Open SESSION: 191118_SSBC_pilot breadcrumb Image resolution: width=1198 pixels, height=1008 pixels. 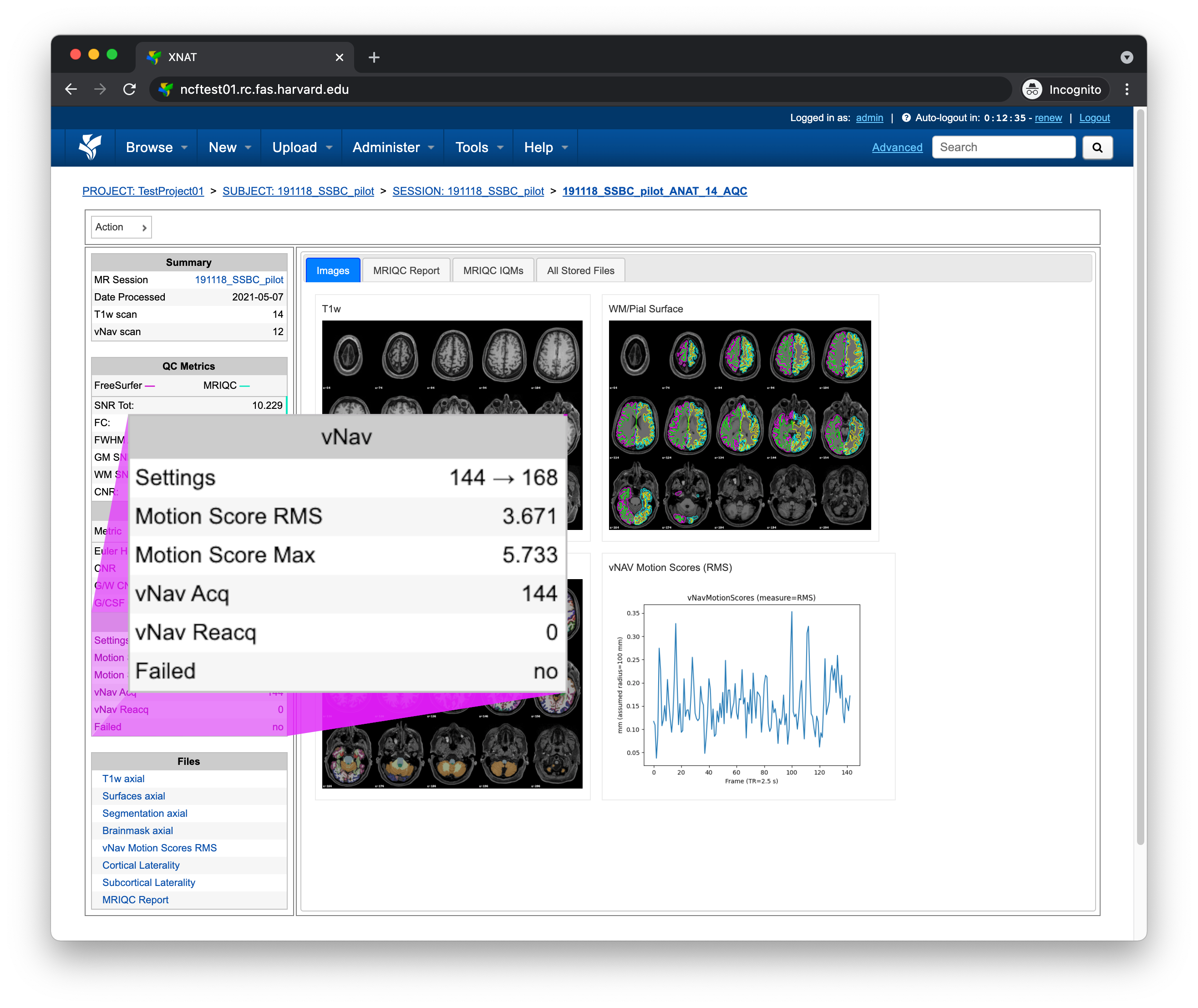[x=468, y=191]
